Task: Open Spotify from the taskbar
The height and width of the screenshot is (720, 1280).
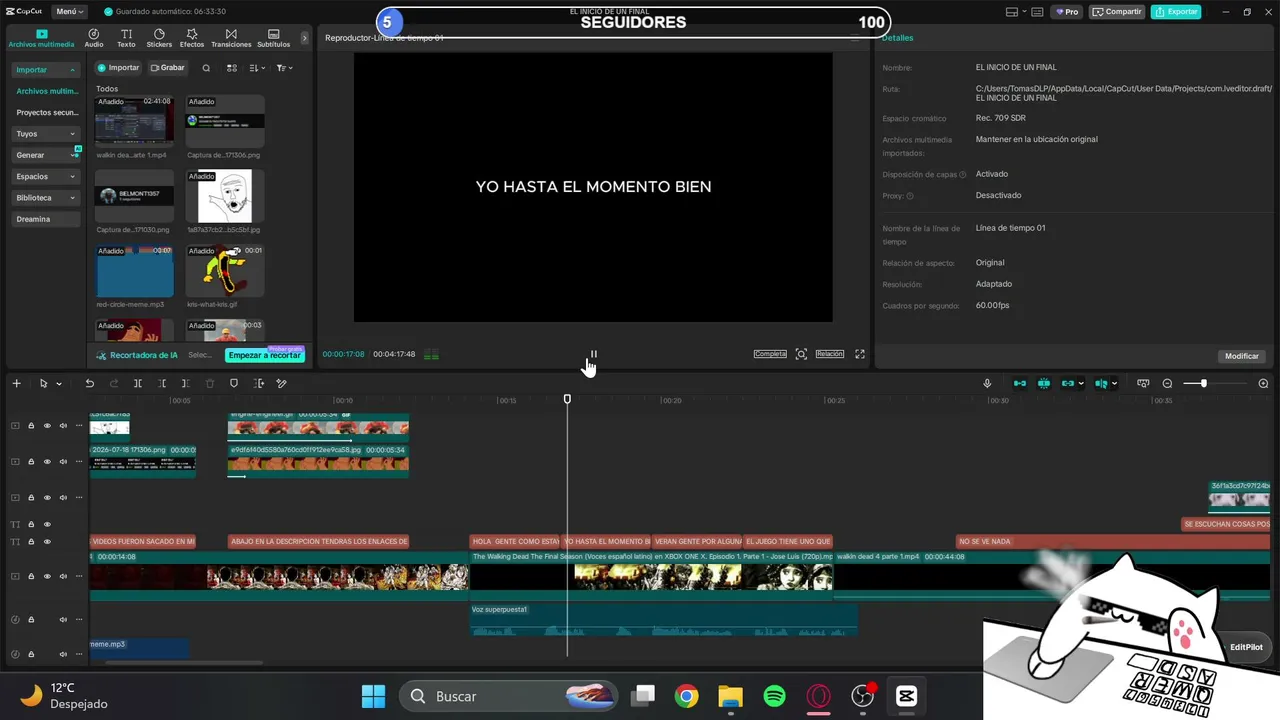Action: point(774,696)
